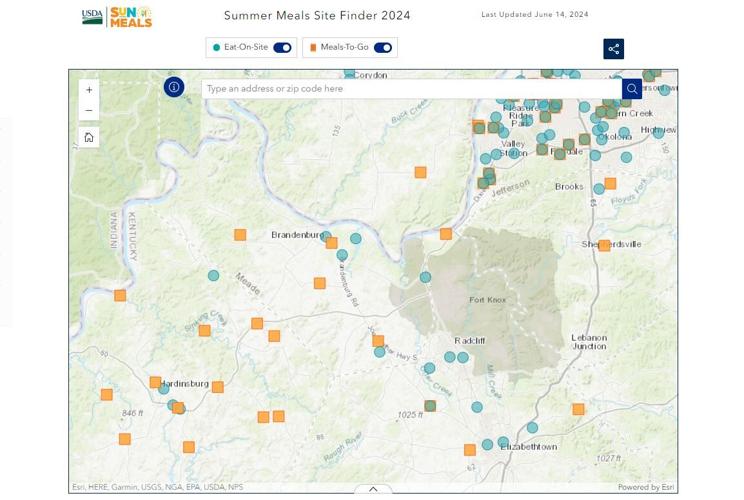Select orange marker left of Hardinsburg label
The image size is (744, 500).
click(155, 382)
